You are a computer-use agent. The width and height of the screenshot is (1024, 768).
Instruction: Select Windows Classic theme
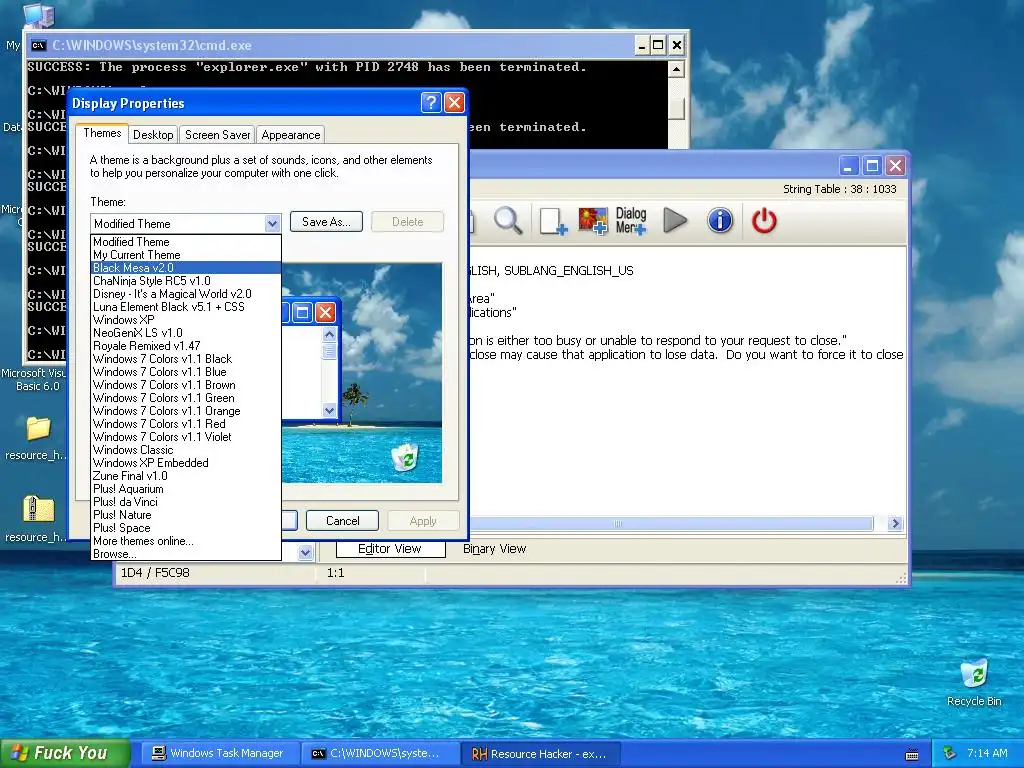(x=185, y=450)
